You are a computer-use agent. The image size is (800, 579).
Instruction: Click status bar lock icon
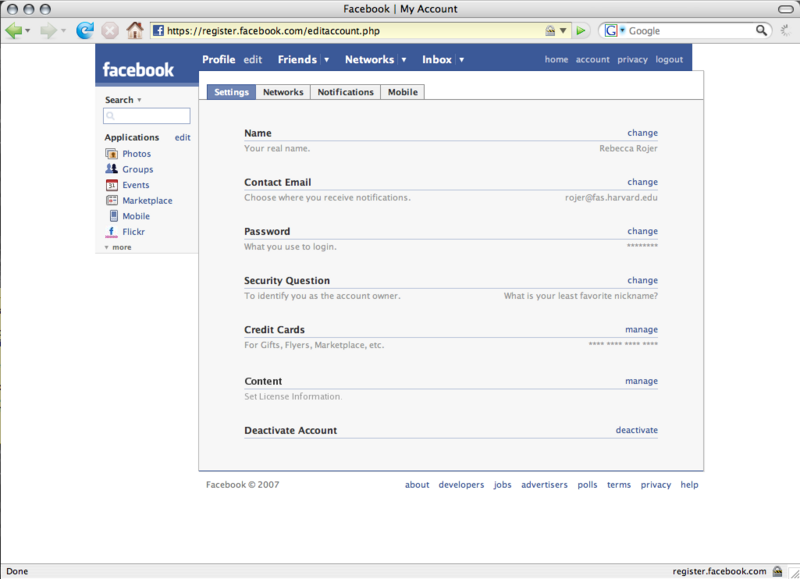coord(778,571)
